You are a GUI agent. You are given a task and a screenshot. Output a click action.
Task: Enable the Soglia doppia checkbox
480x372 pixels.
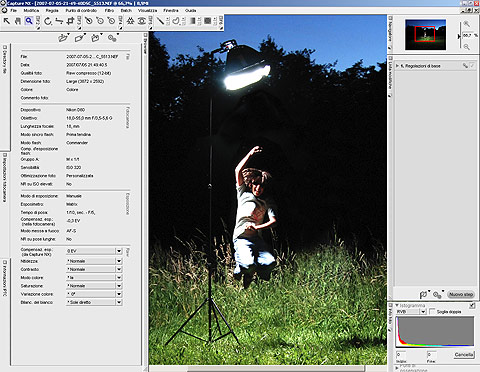432,311
